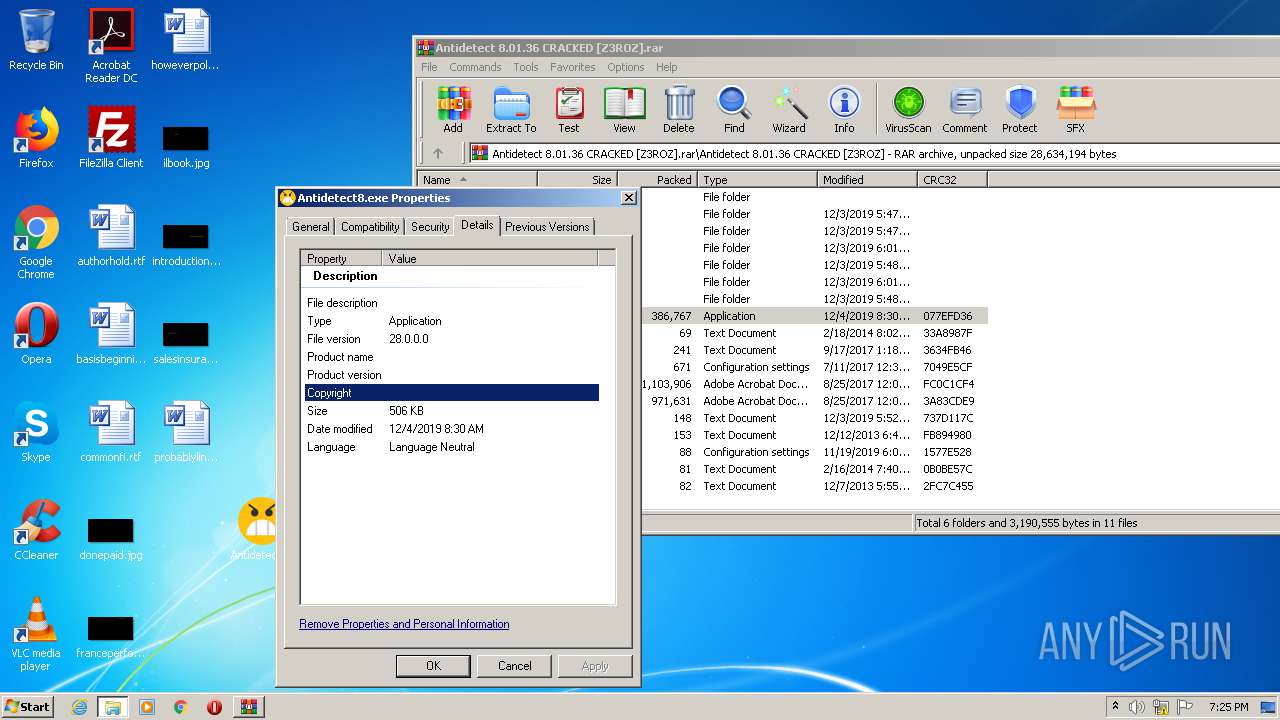
Task: Sort by Packed column header
Action: point(657,180)
